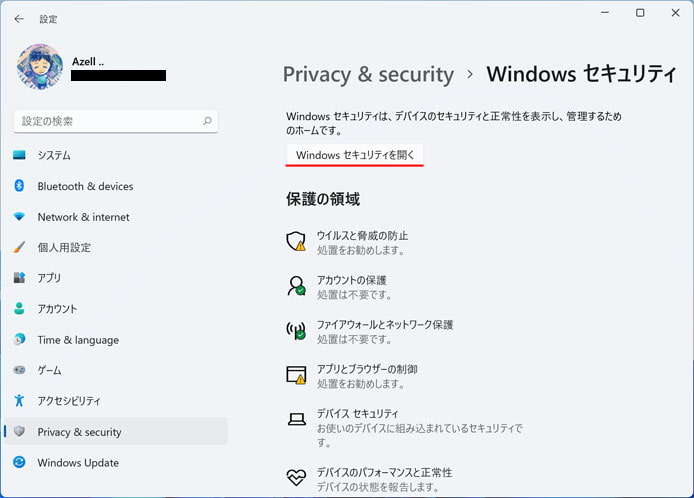Click the back arrow icon
The height and width of the screenshot is (498, 694).
[x=19, y=19]
